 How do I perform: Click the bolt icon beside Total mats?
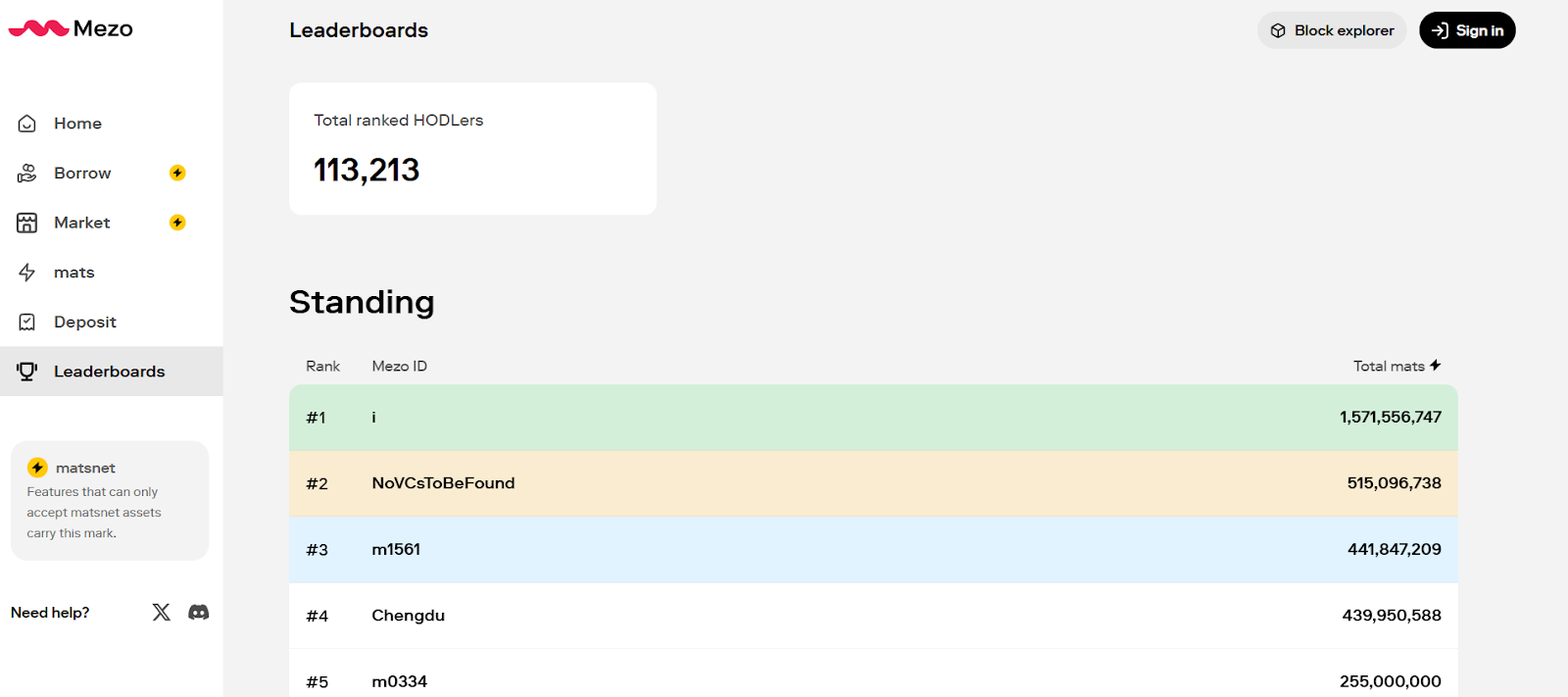pyautogui.click(x=1436, y=365)
